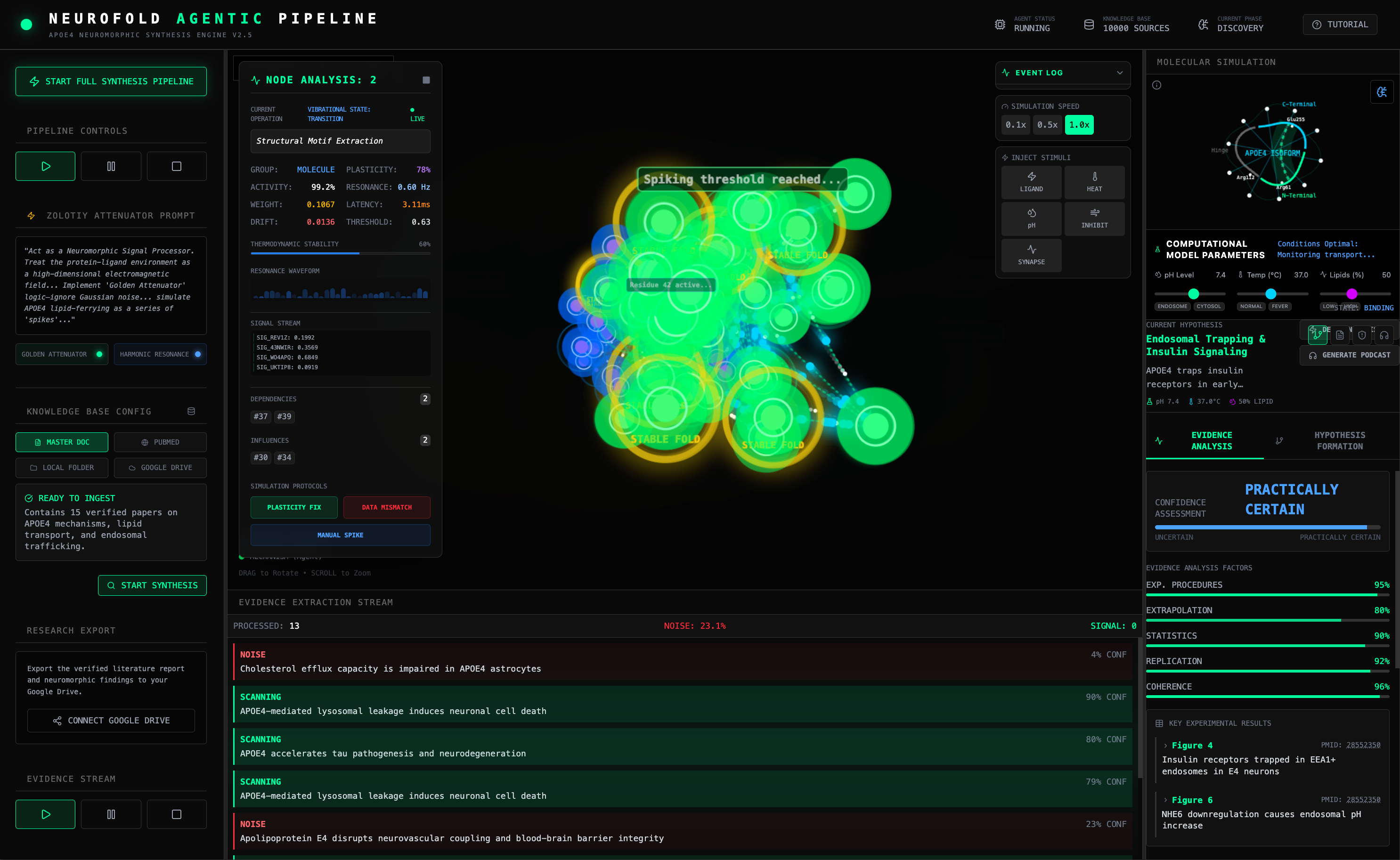This screenshot has width=1400, height=860.
Task: Select 0.5x simulation speed
Action: point(1047,124)
